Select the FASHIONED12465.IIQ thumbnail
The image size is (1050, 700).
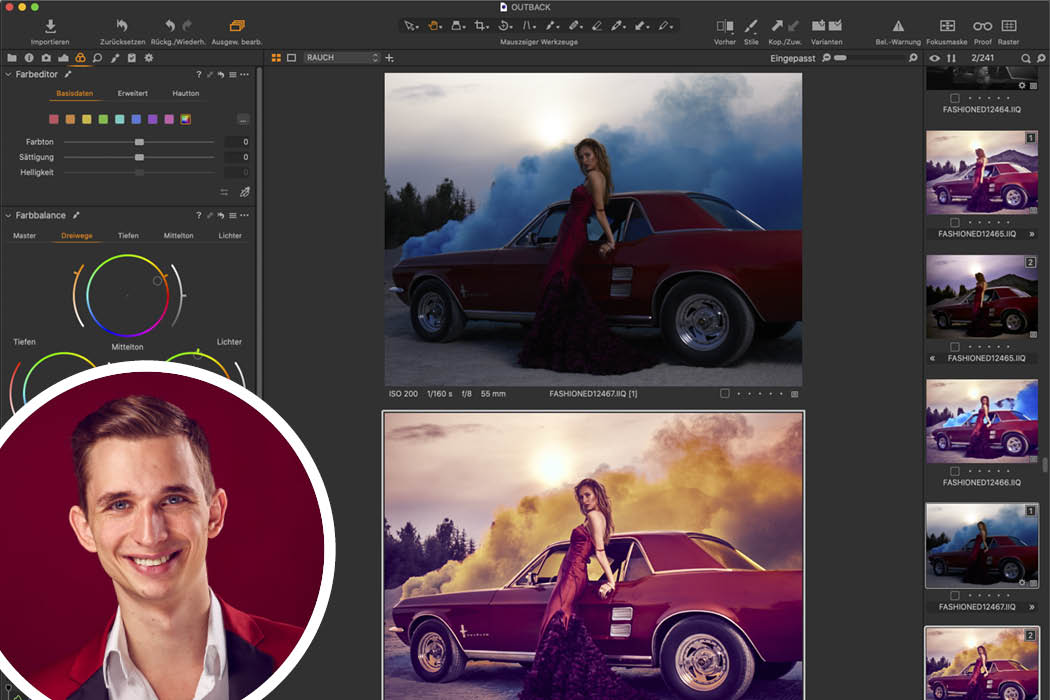(983, 172)
